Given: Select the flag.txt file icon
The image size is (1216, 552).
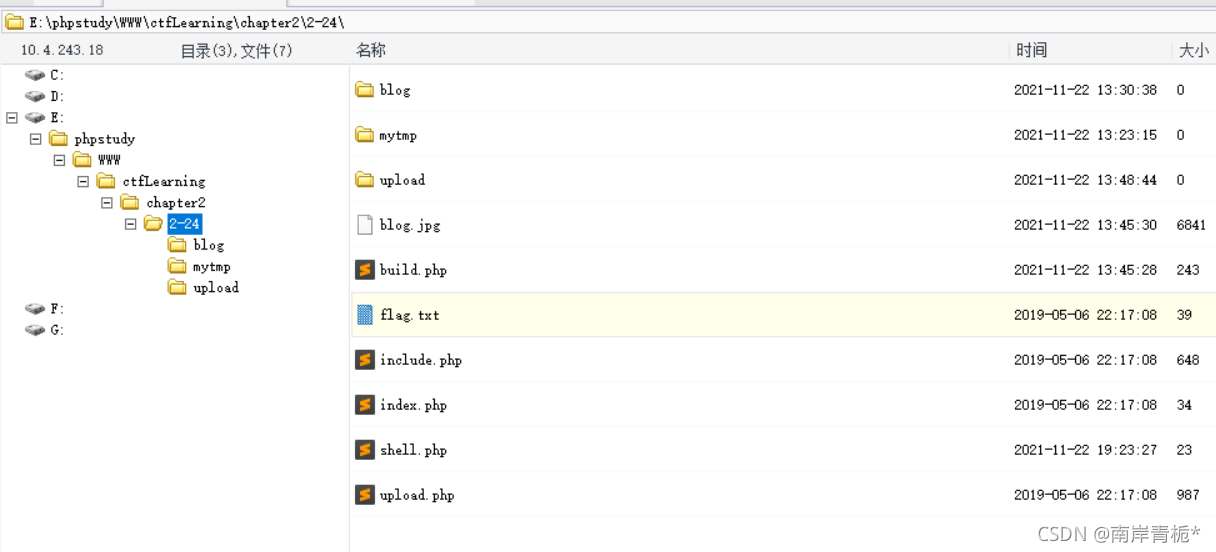Looking at the screenshot, I should [365, 315].
